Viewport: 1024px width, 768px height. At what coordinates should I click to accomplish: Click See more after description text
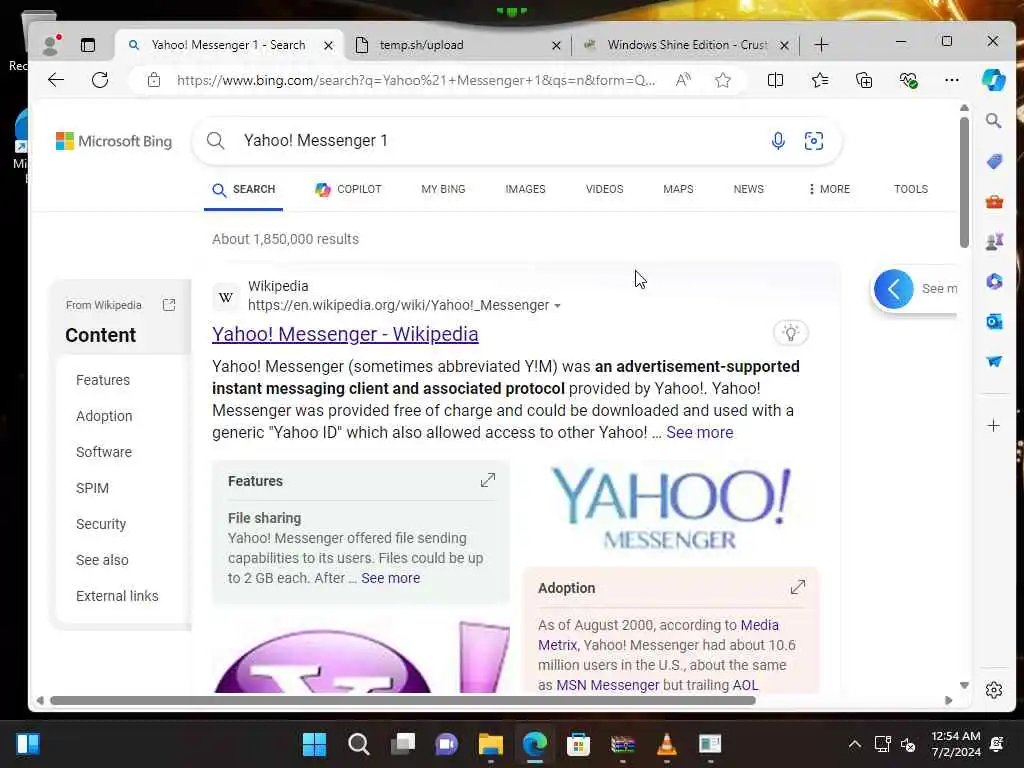[x=699, y=432]
